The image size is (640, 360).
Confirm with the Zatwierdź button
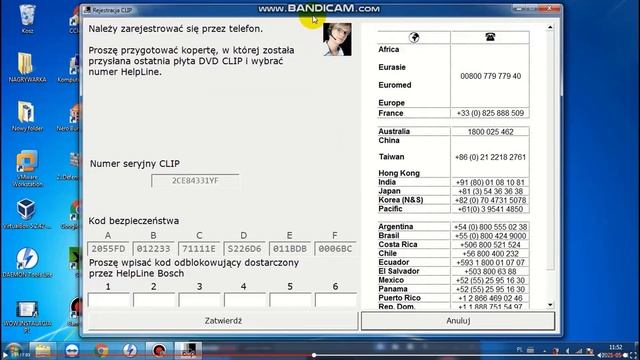223,321
